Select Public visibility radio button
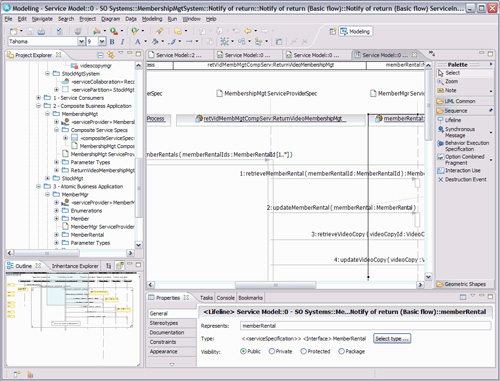The image size is (500, 381). pyautogui.click(x=243, y=351)
